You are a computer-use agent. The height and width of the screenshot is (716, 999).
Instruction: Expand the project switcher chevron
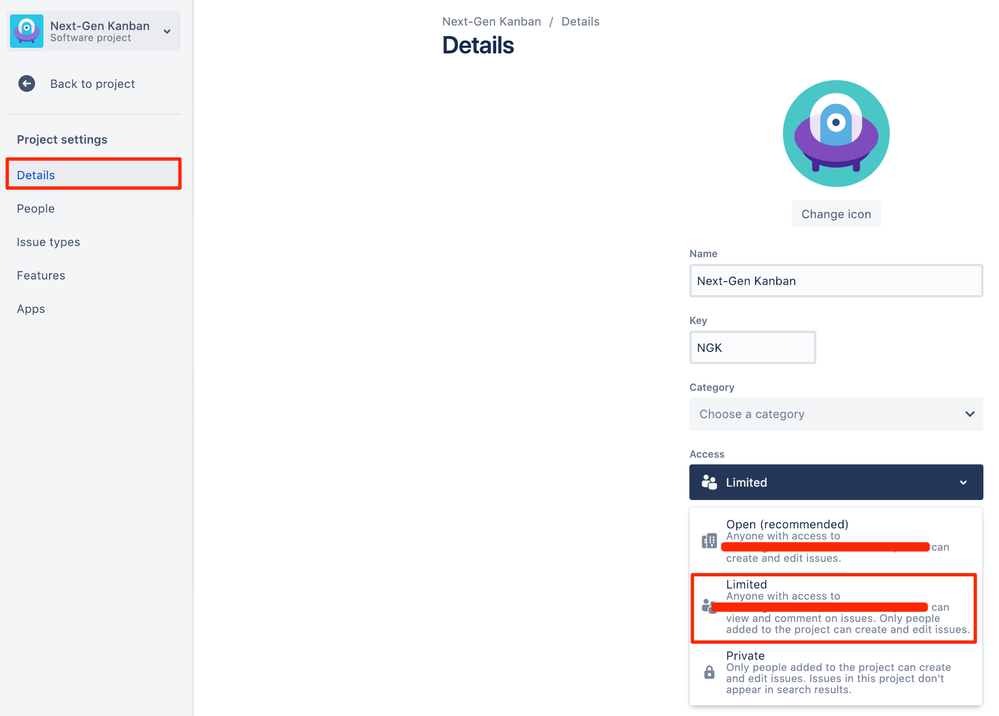[167, 31]
